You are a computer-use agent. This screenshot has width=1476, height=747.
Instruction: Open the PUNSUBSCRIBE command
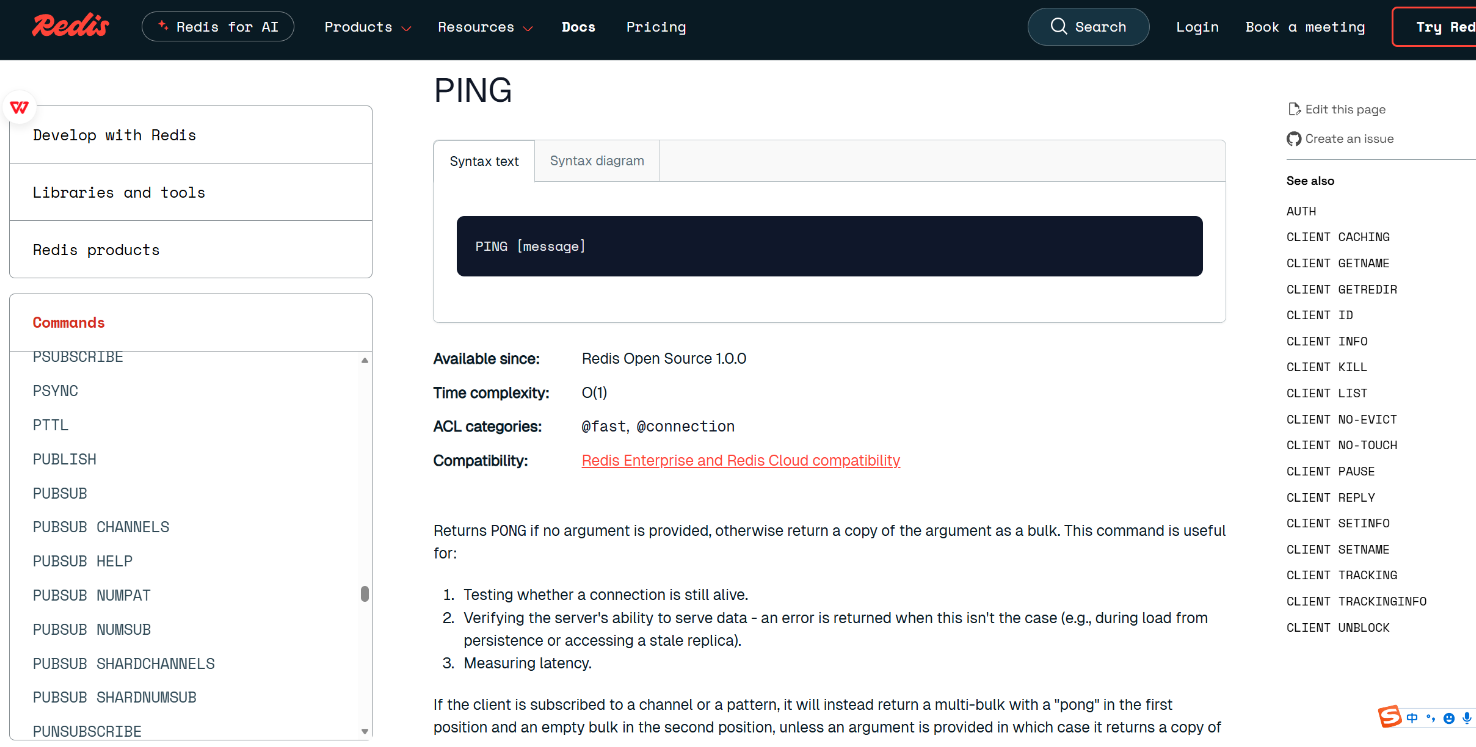tap(87, 732)
